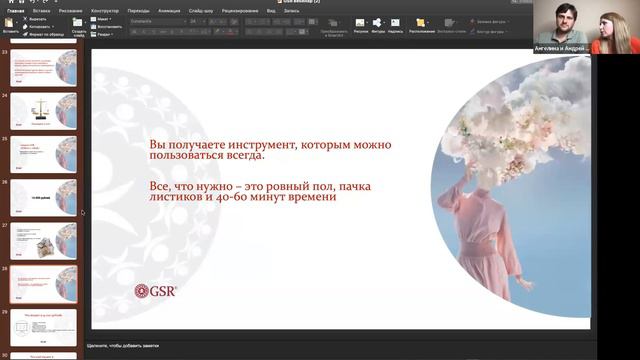Image resolution: width=640 pixels, height=360 pixels.
Task: Click the Макет layout icon
Action: tap(93, 19)
